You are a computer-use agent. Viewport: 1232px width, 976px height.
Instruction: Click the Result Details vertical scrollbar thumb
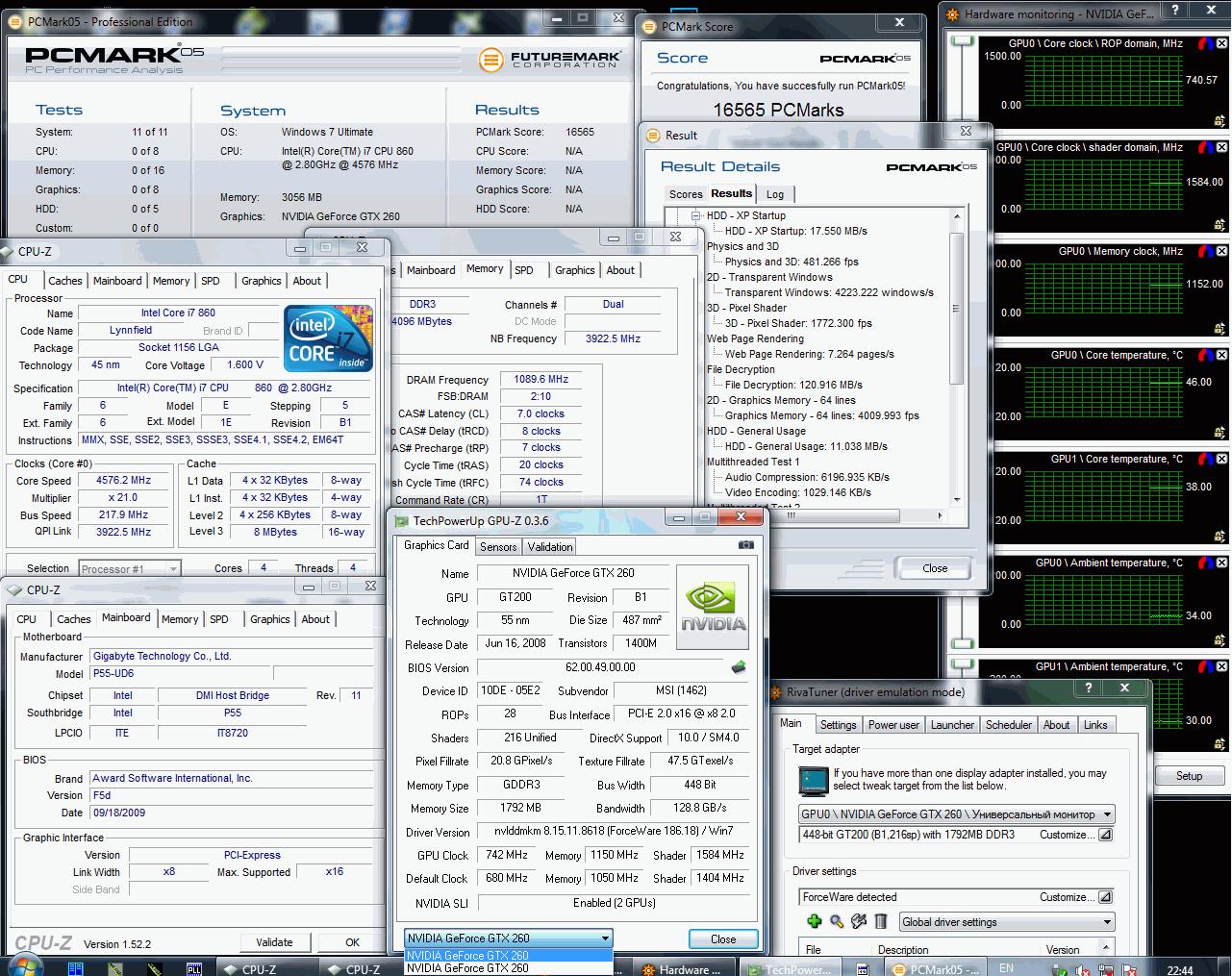click(x=956, y=308)
